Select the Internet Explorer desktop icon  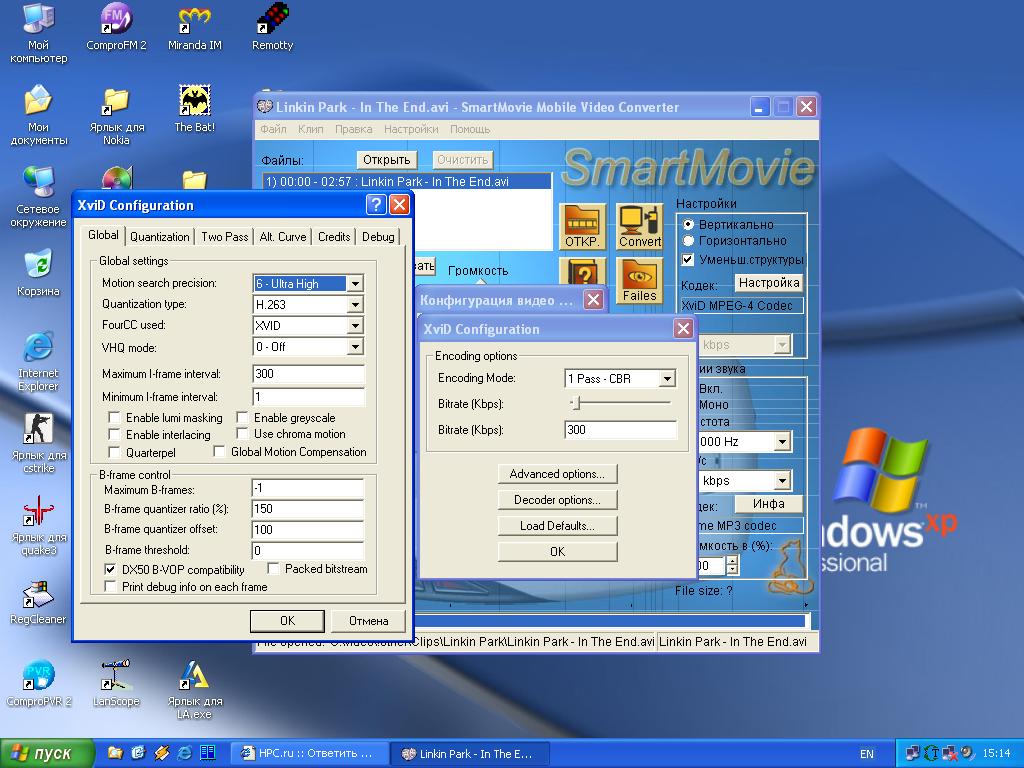click(x=38, y=361)
